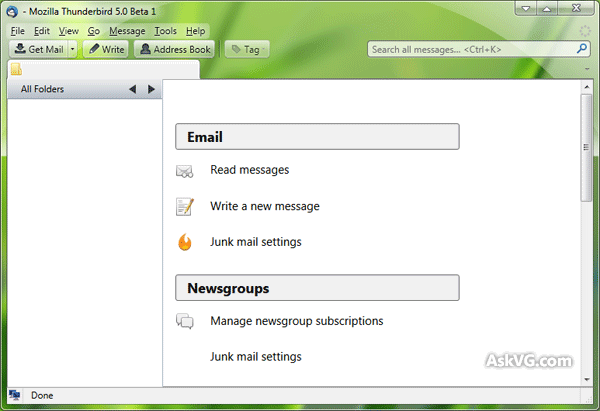Click the vertical scrollbar thumb

[x=586, y=147]
